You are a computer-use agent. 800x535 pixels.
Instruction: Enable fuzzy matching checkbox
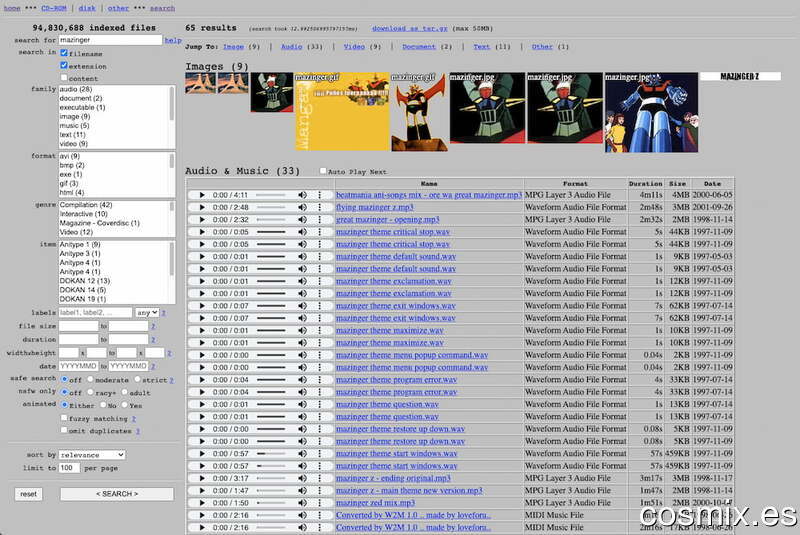click(64, 418)
